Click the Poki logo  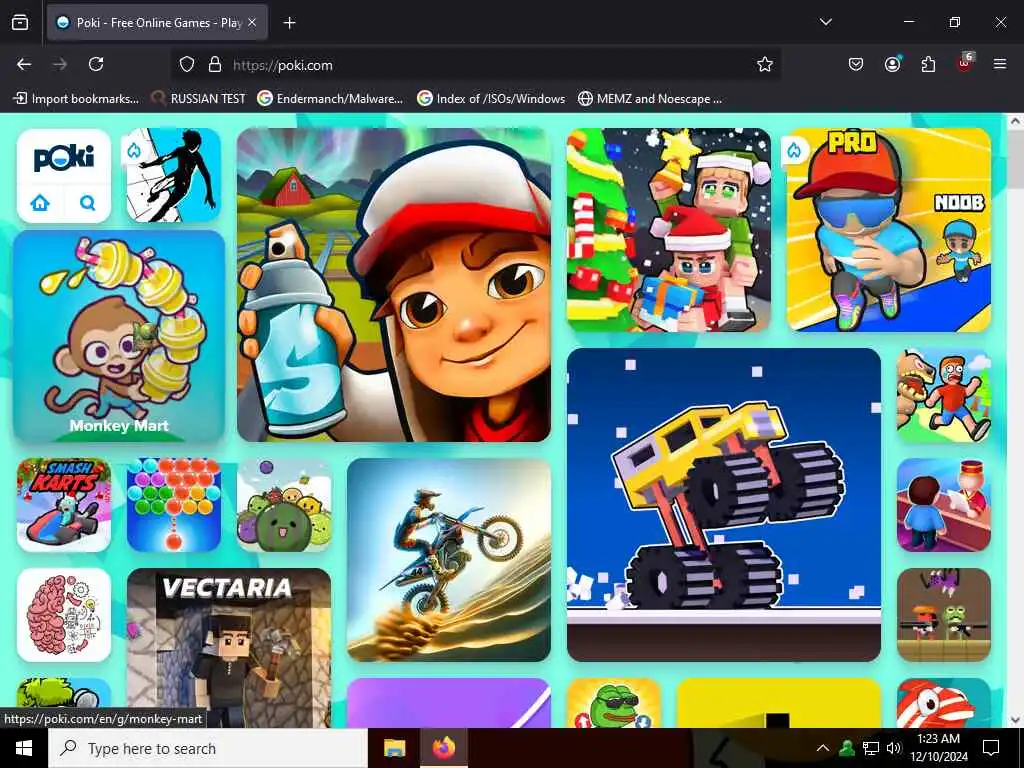pos(64,157)
